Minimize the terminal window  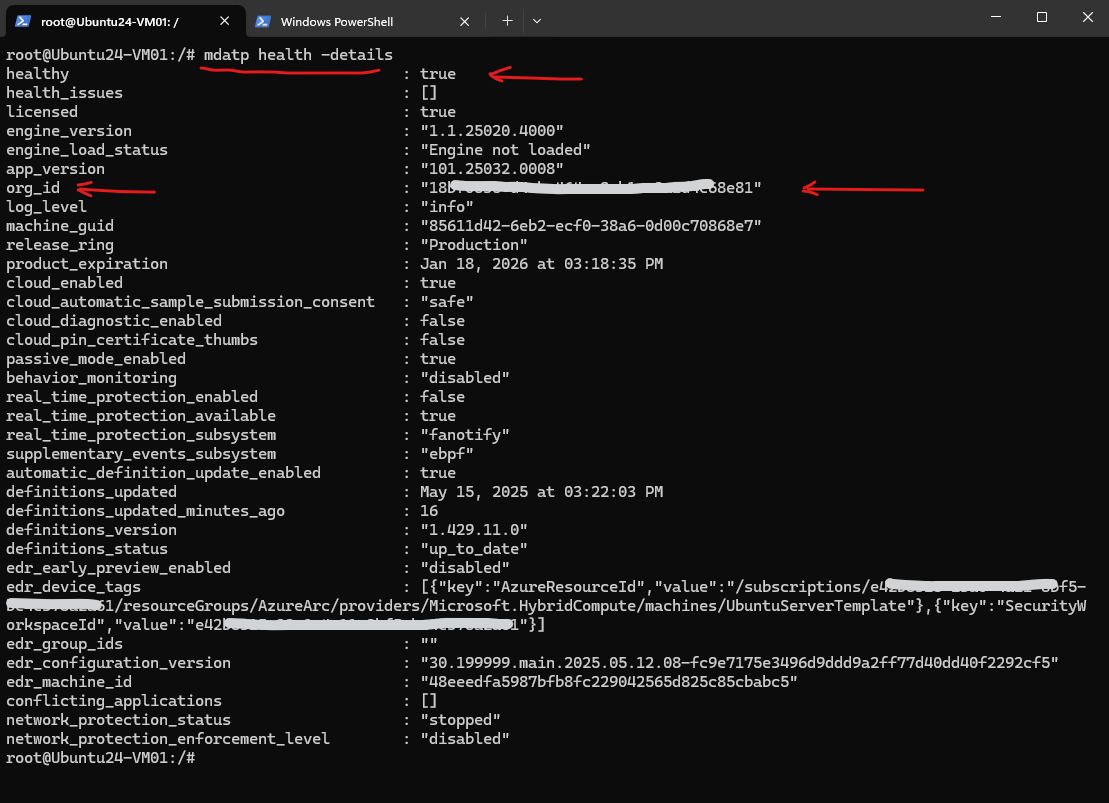[996, 16]
